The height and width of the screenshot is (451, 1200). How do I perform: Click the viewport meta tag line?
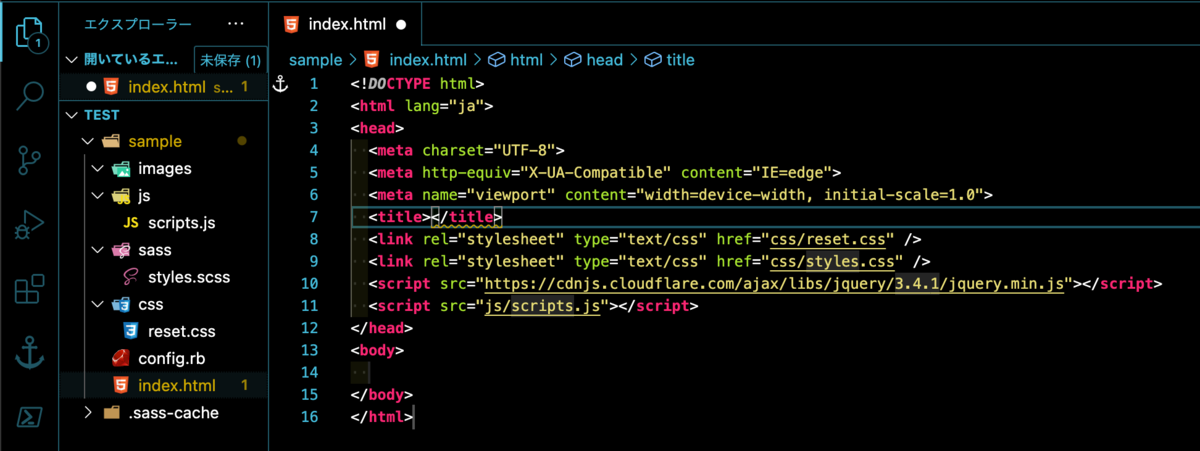(x=679, y=195)
